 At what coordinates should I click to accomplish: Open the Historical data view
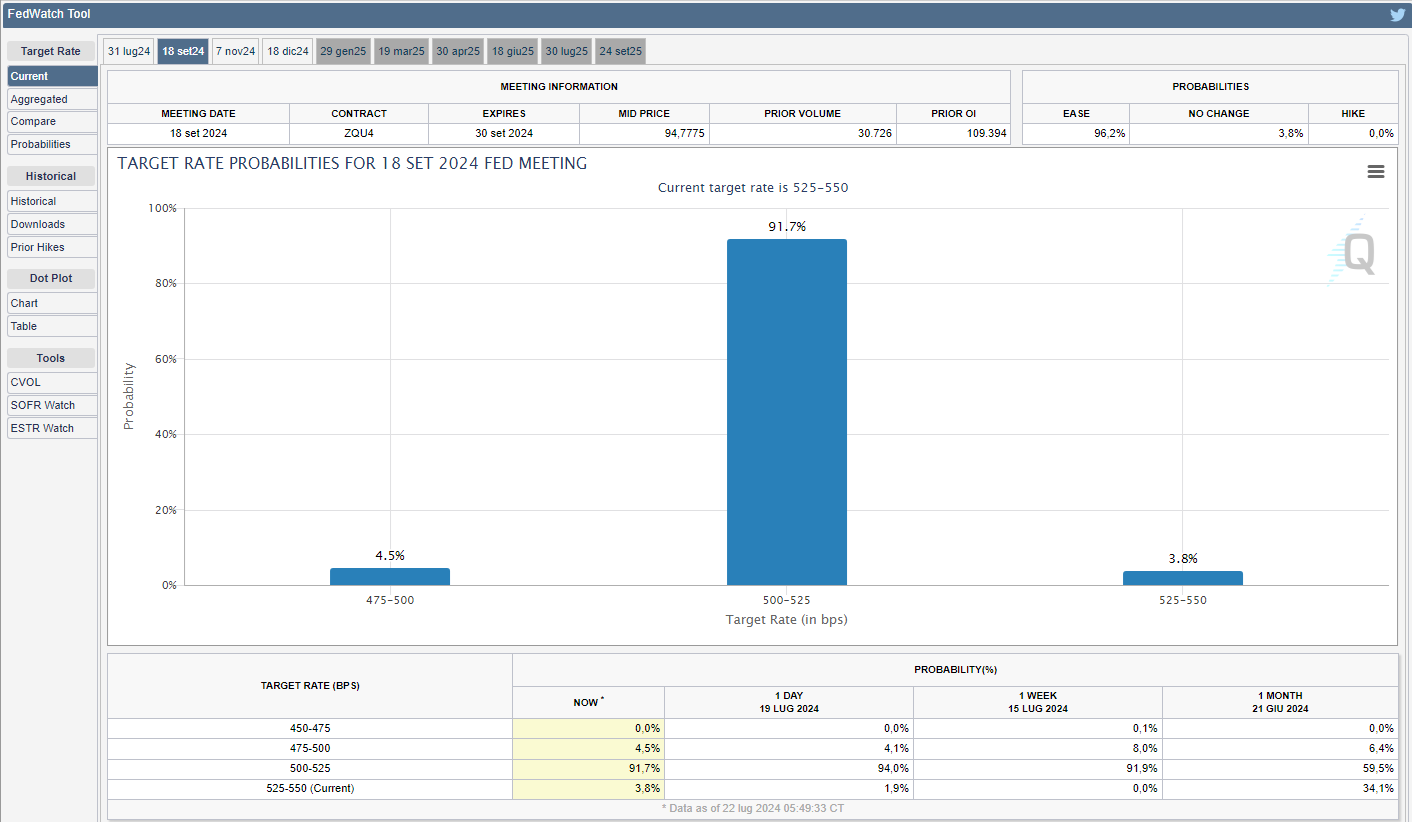(52, 201)
